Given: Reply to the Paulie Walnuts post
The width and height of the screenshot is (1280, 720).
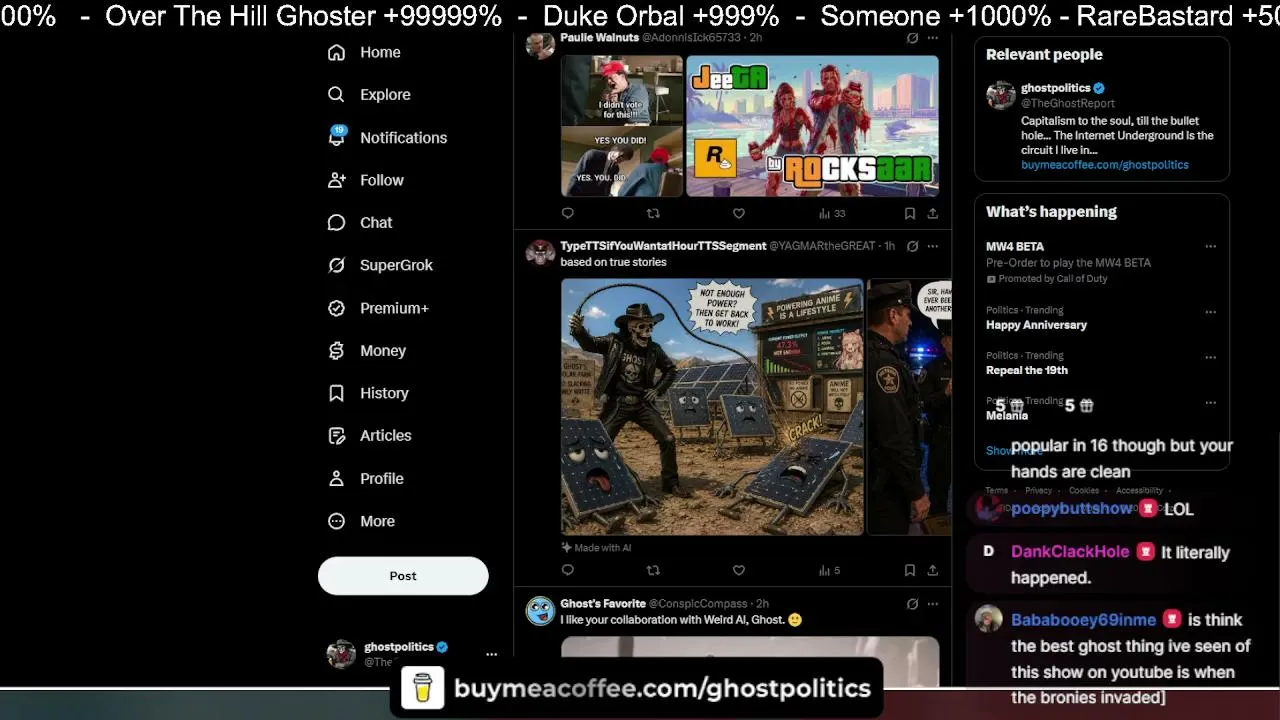Looking at the screenshot, I should click(x=568, y=213).
